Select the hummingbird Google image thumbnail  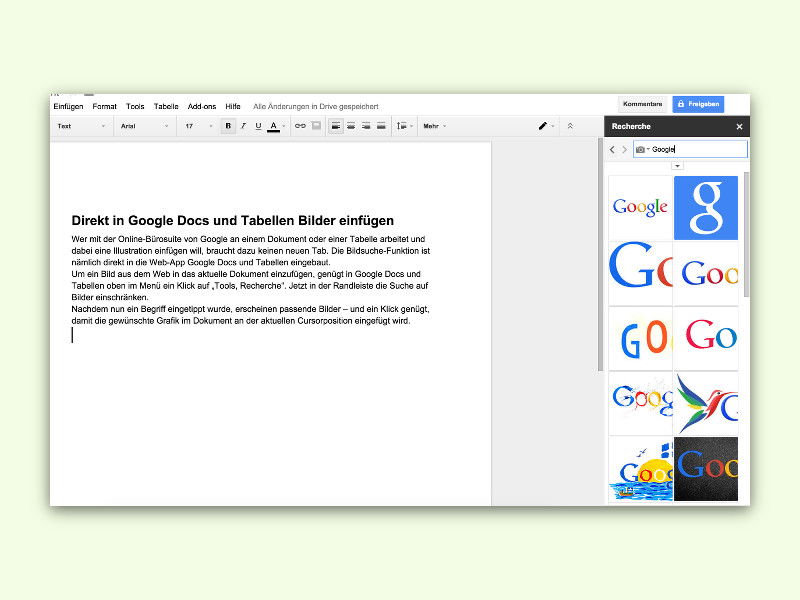[706, 404]
